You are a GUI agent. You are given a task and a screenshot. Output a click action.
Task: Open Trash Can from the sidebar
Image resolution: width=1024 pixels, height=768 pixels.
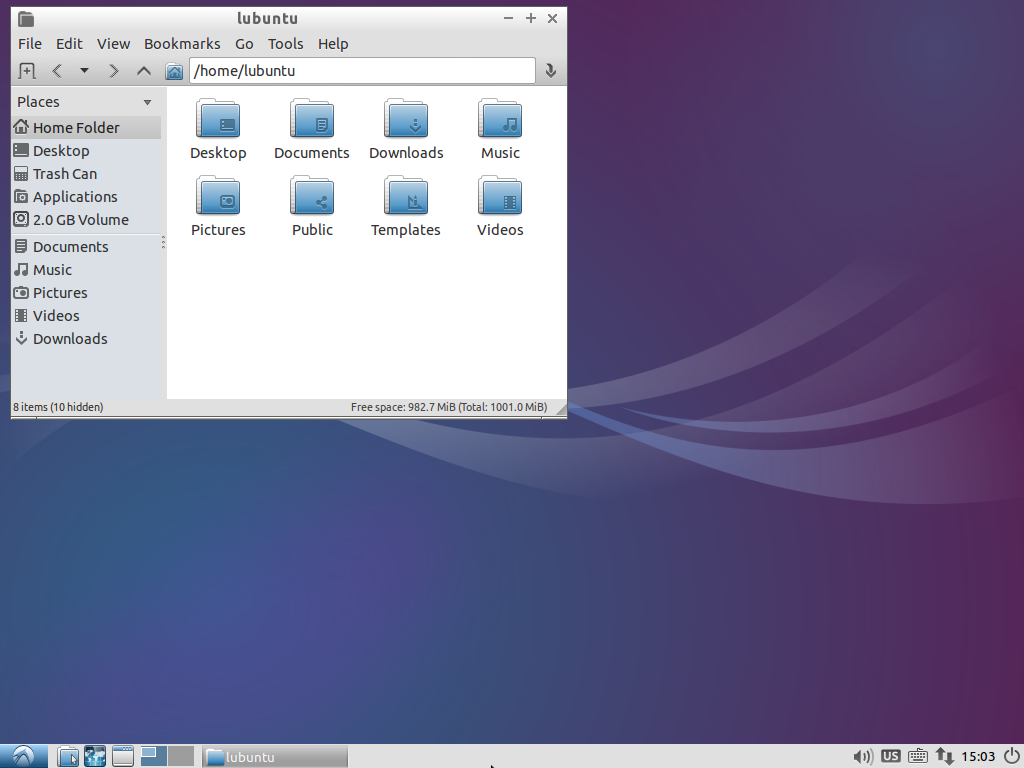pyautogui.click(x=86, y=174)
